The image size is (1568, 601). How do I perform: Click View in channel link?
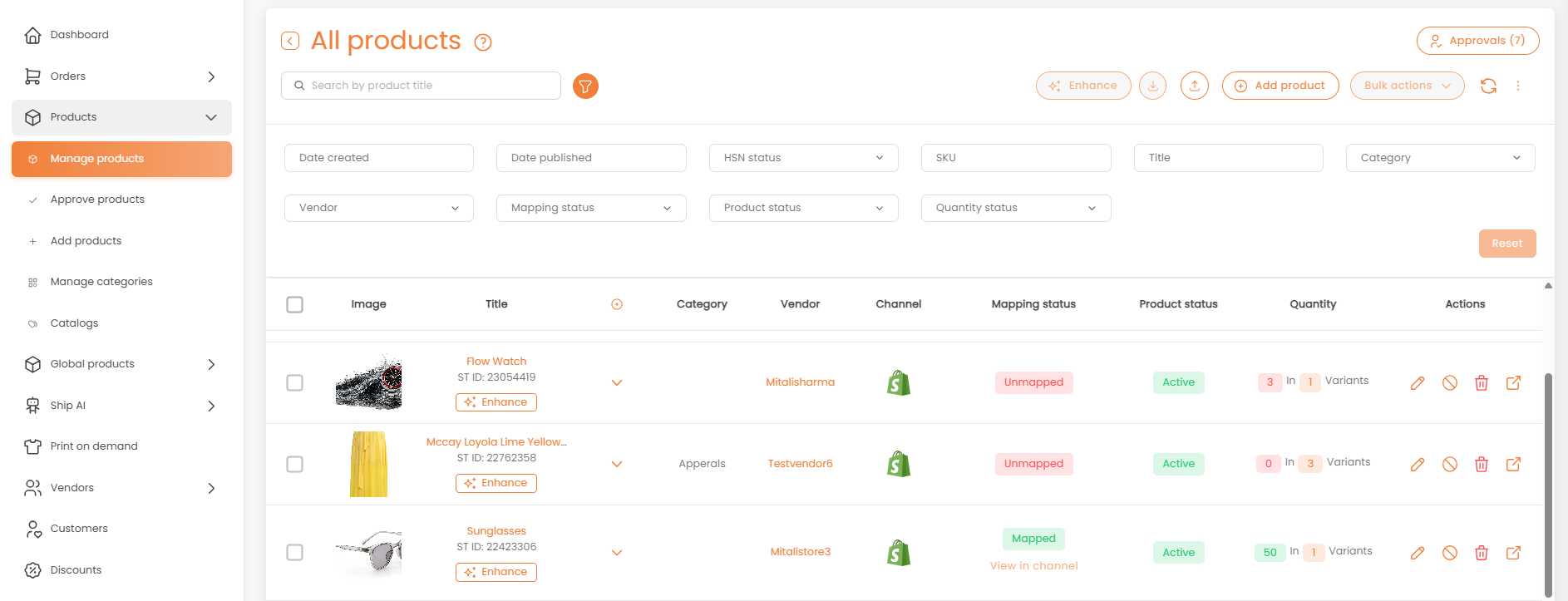click(1033, 565)
